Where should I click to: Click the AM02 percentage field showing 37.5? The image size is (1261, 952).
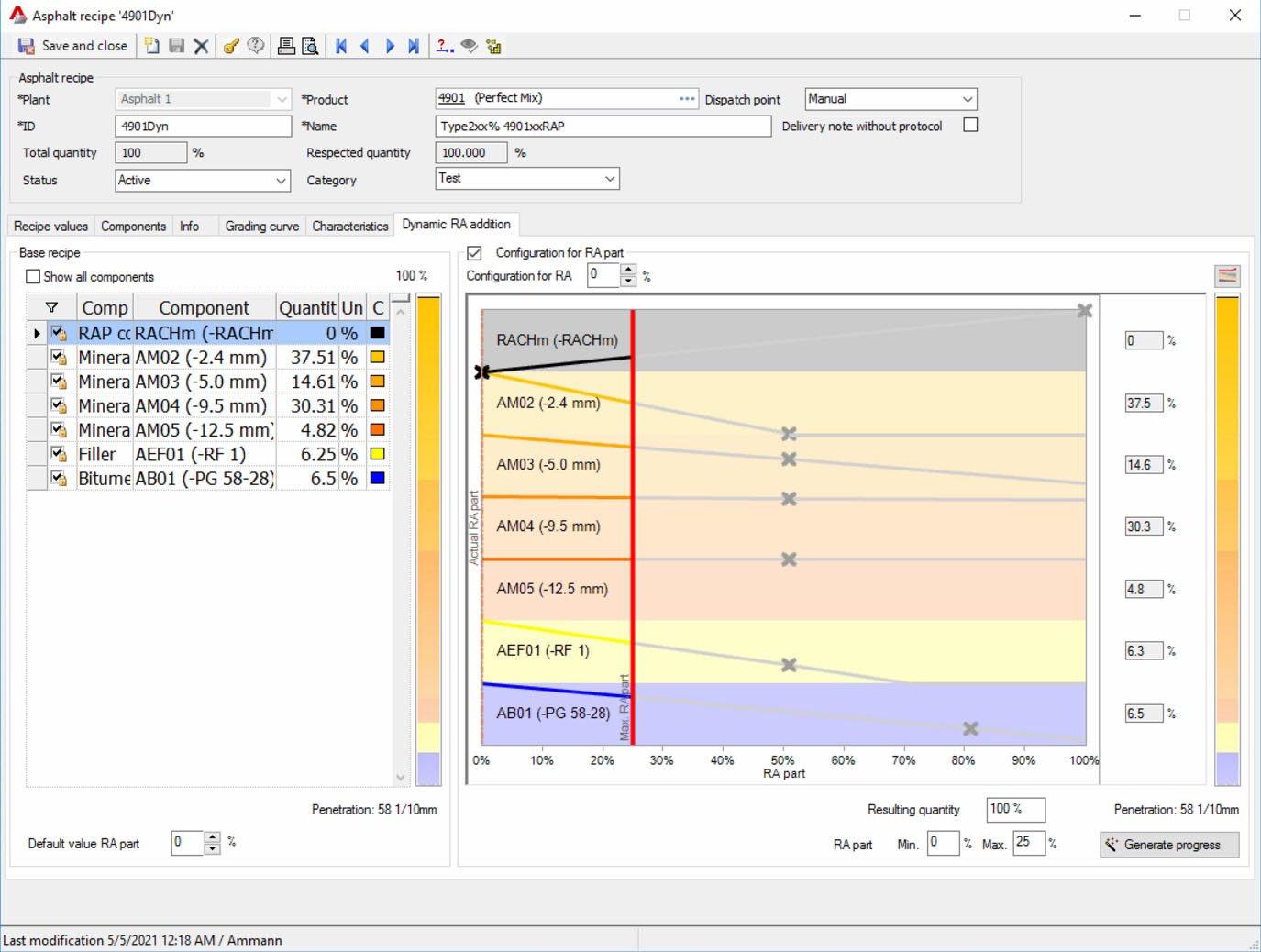pos(1144,403)
